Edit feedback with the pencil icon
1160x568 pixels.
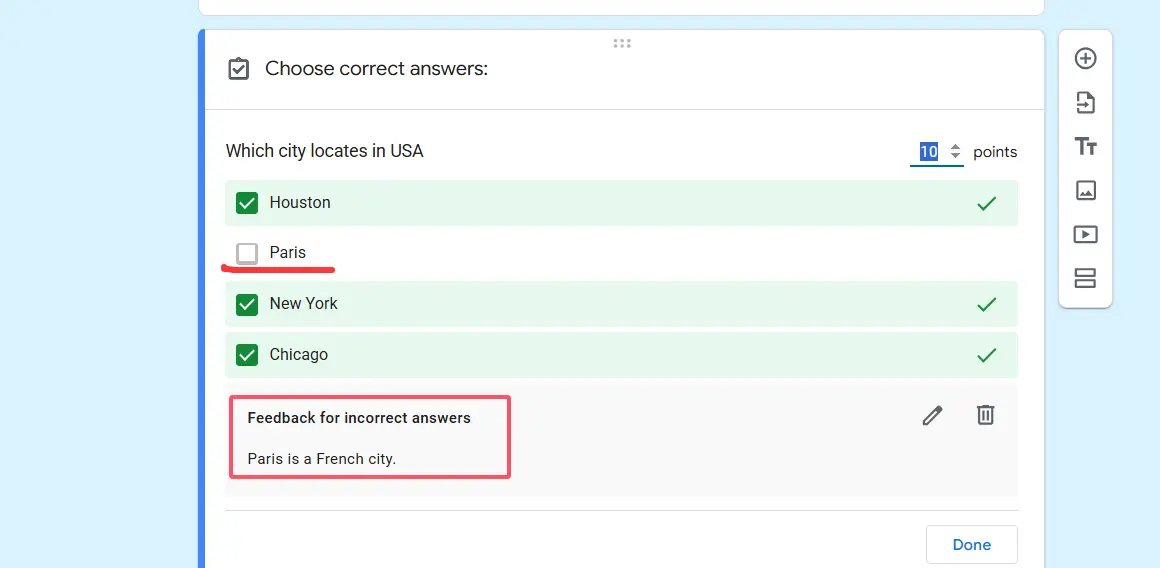tap(932, 415)
